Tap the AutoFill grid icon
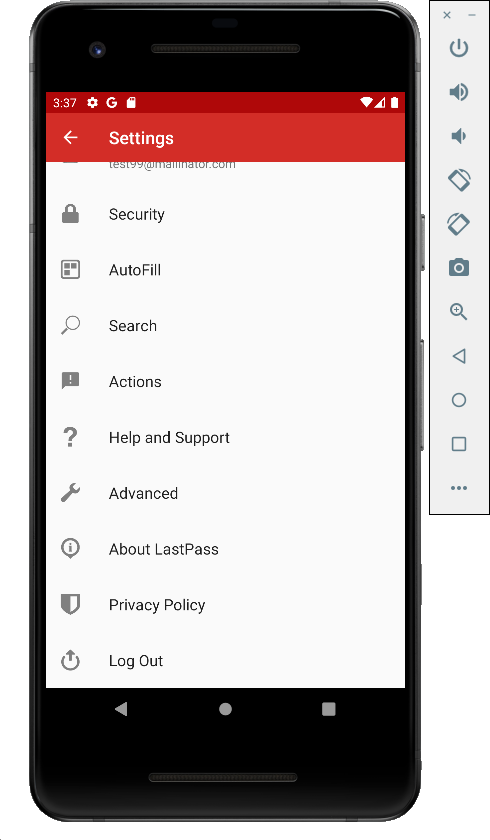 (70, 269)
